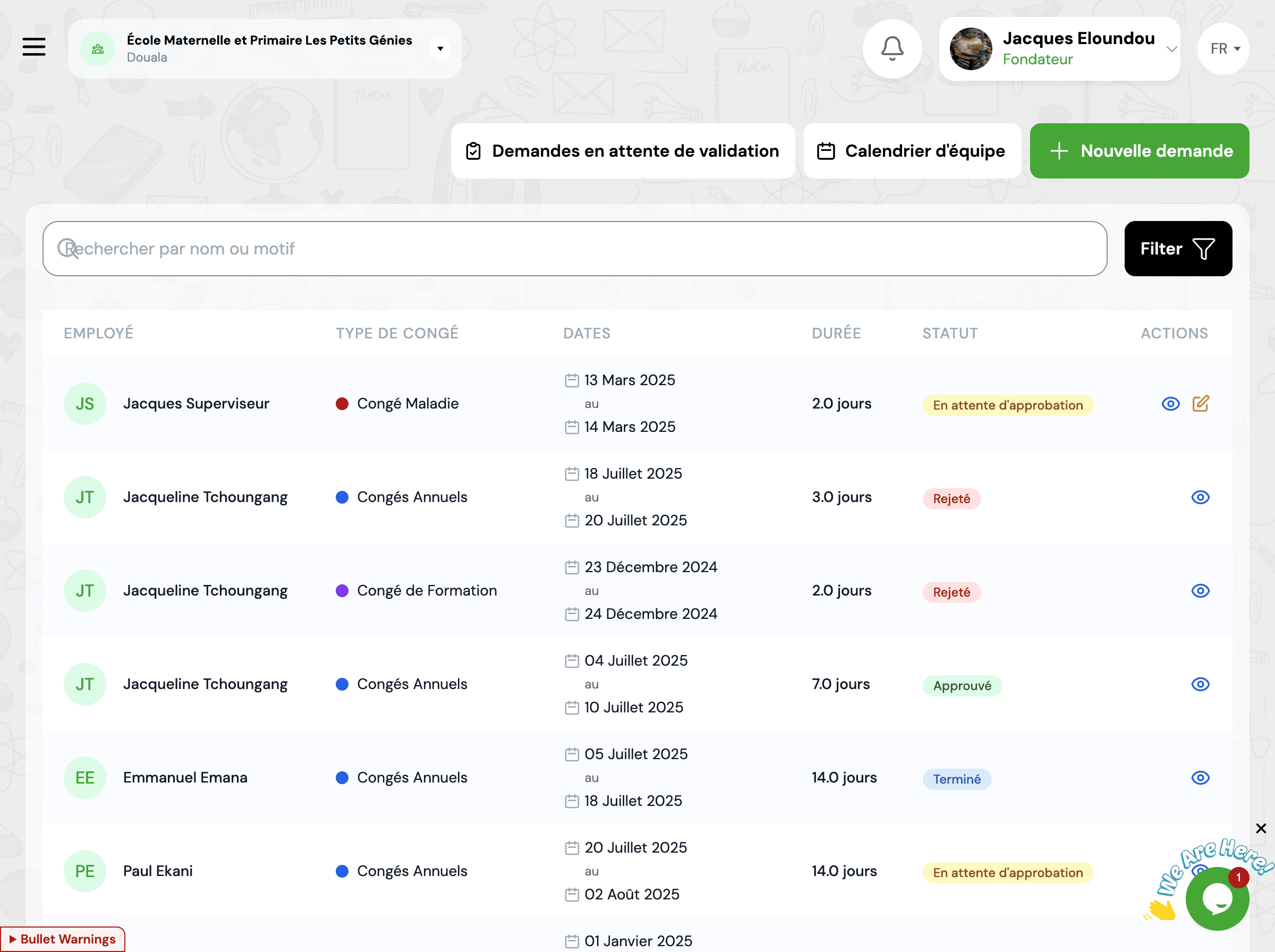View Emmanuel Emana's finished leave request

pos(1200,777)
